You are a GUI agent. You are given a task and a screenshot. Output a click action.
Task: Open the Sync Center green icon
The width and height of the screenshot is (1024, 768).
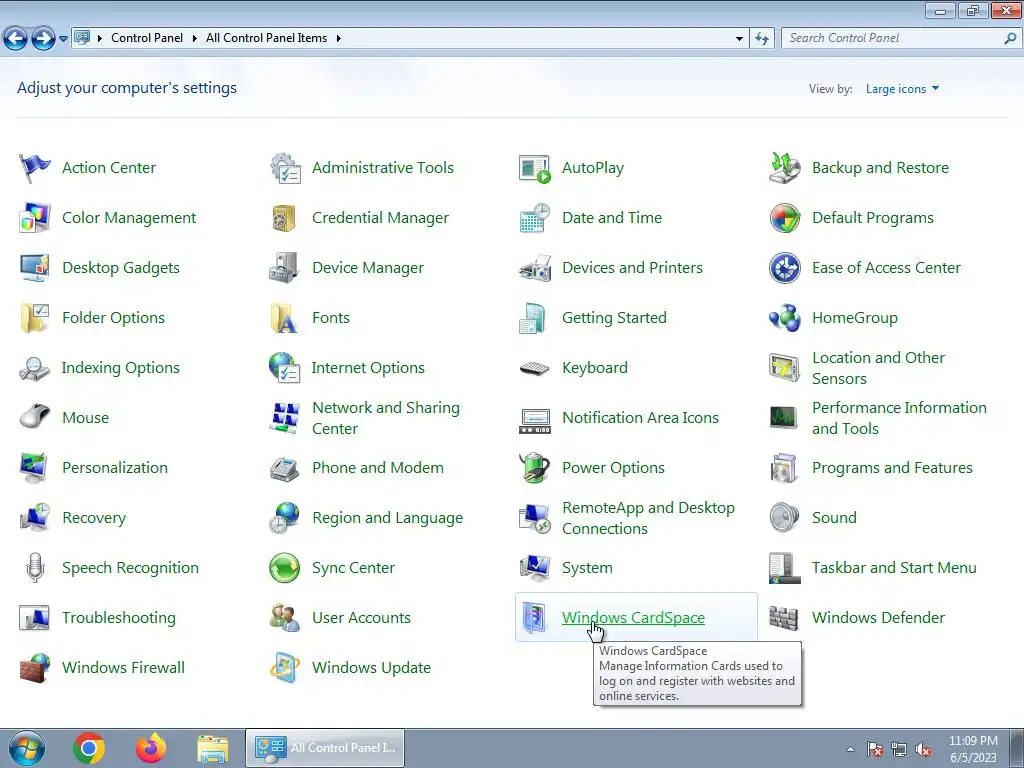285,568
